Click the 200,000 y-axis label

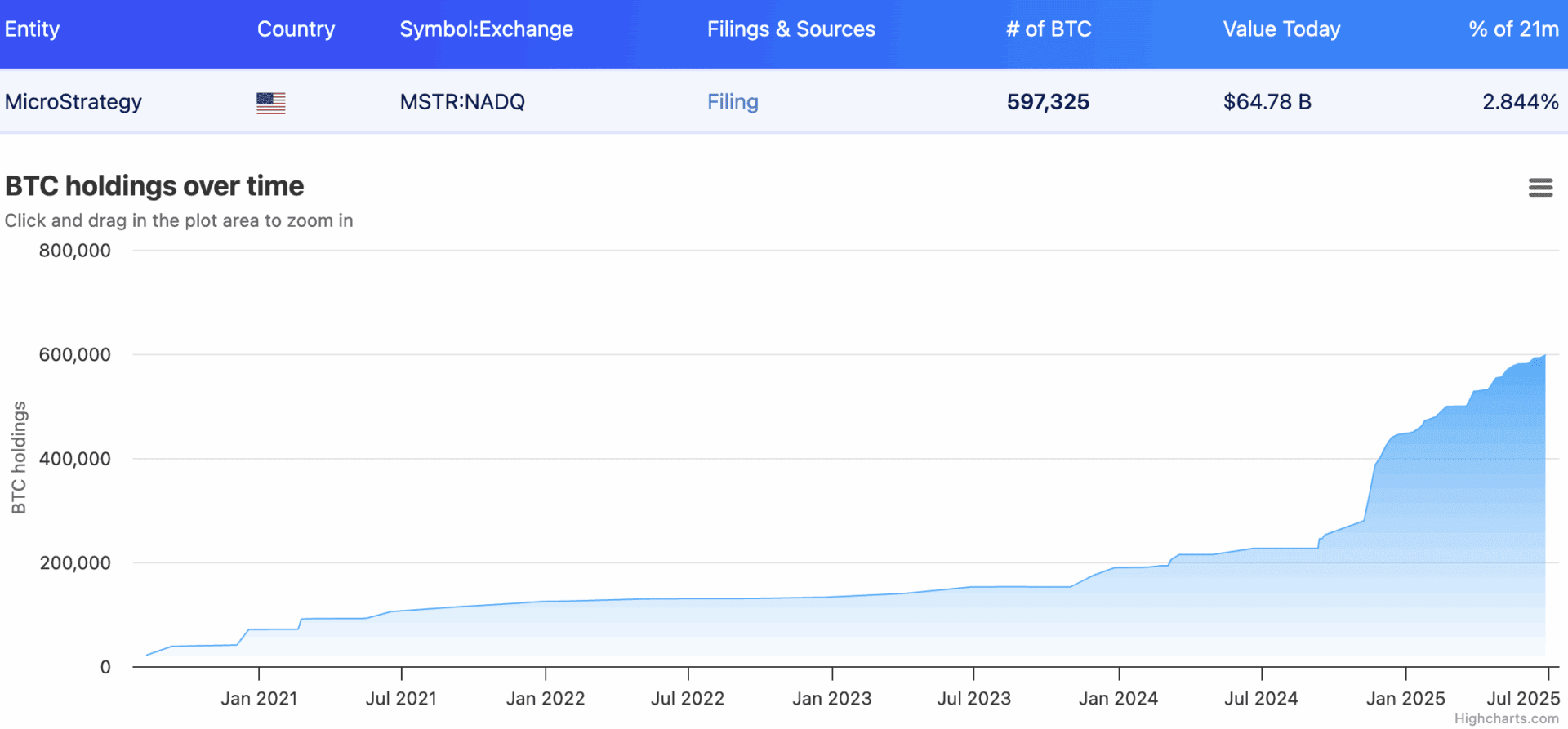click(75, 563)
